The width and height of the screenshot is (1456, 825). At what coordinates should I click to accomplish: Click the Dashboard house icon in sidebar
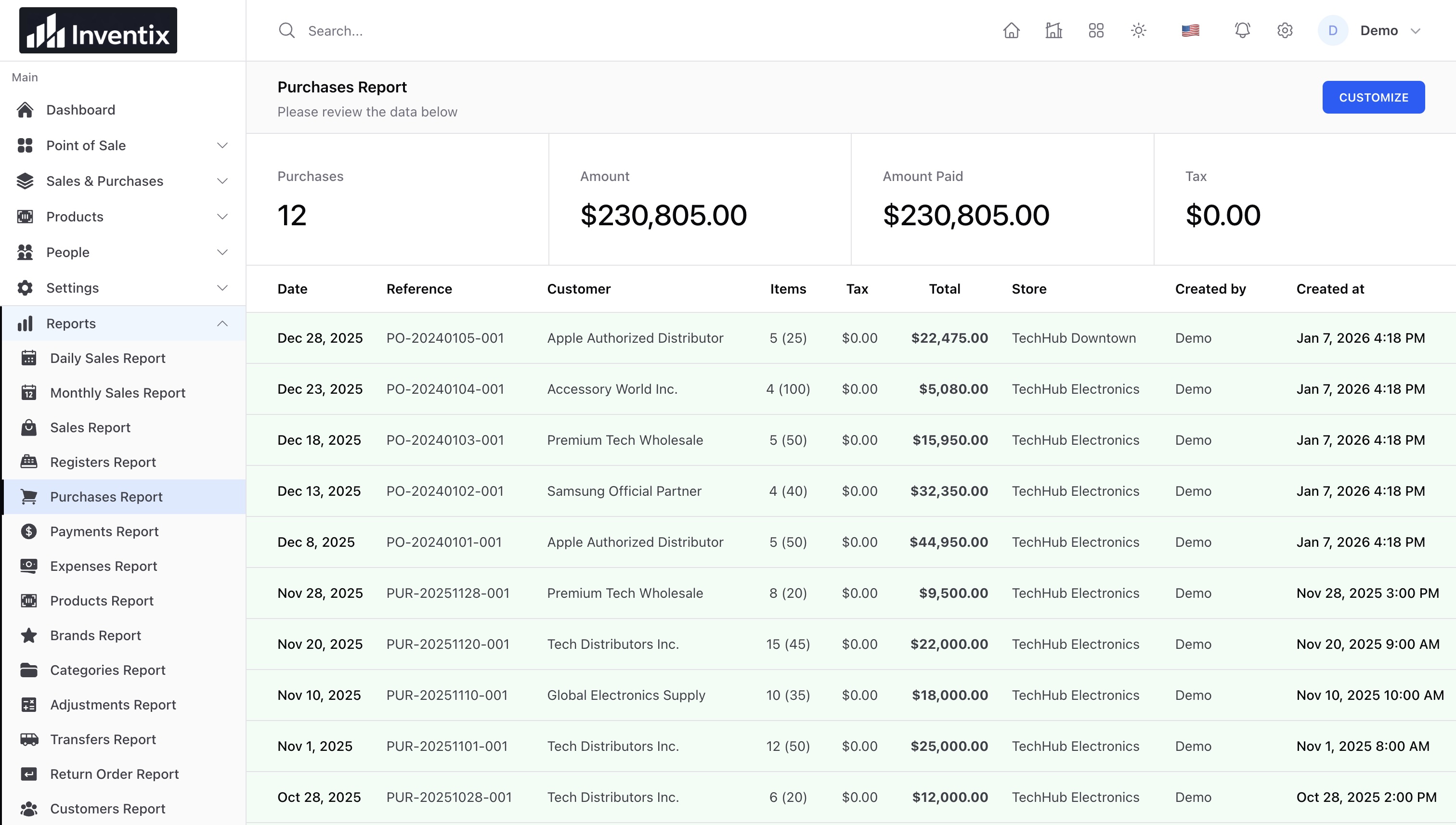[x=25, y=110]
